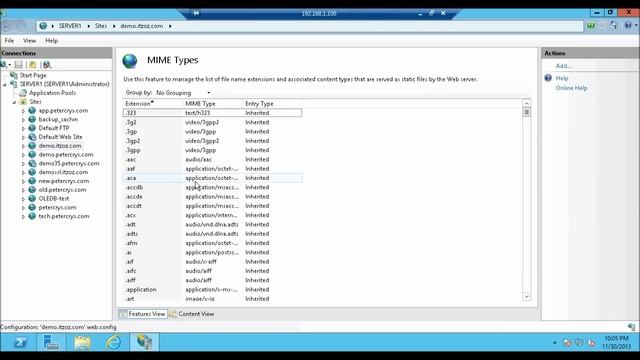Click the OLEDB-test site globe icon

[x=32, y=198]
